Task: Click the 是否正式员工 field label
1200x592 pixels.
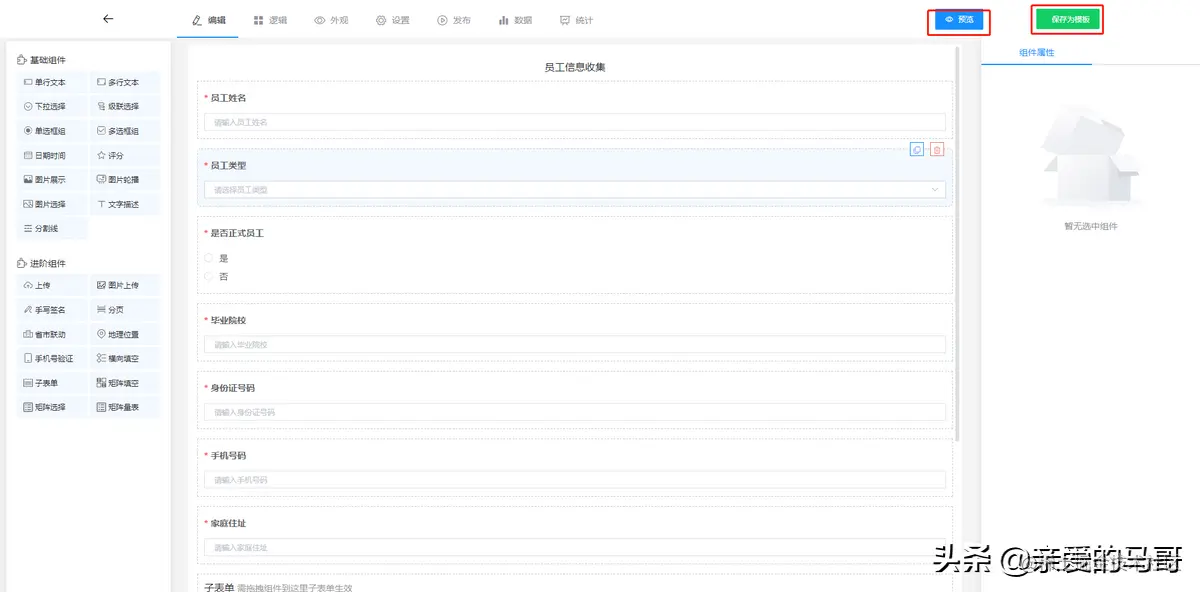Action: [x=236, y=233]
